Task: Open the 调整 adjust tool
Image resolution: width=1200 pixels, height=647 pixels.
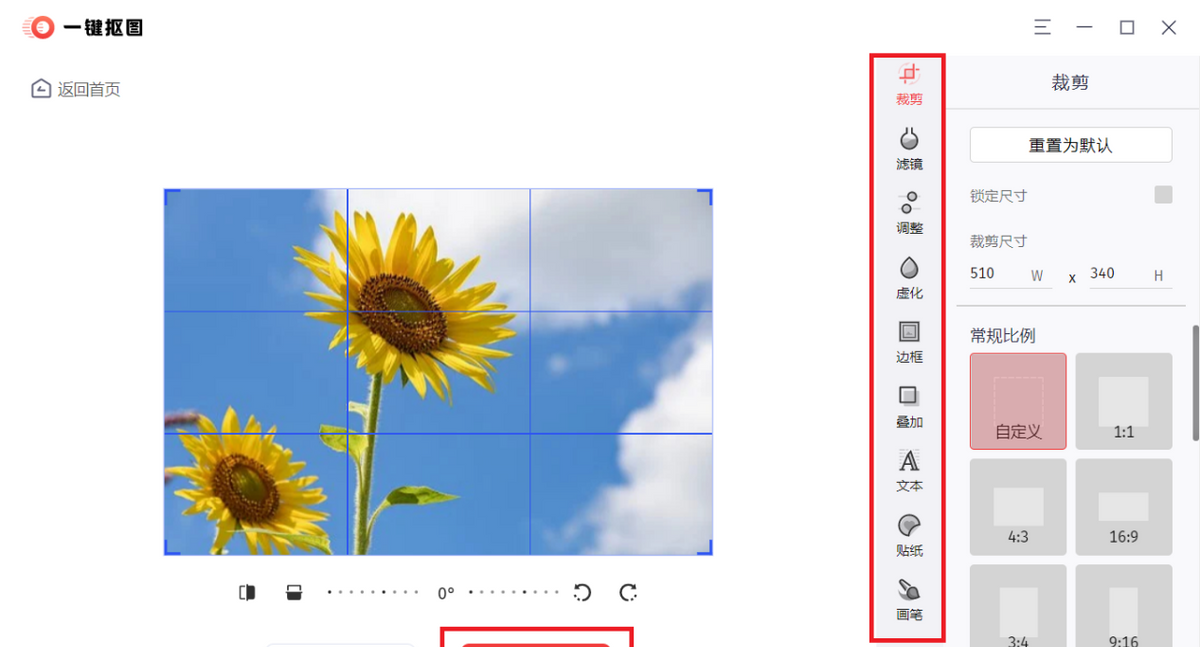Action: coord(908,212)
